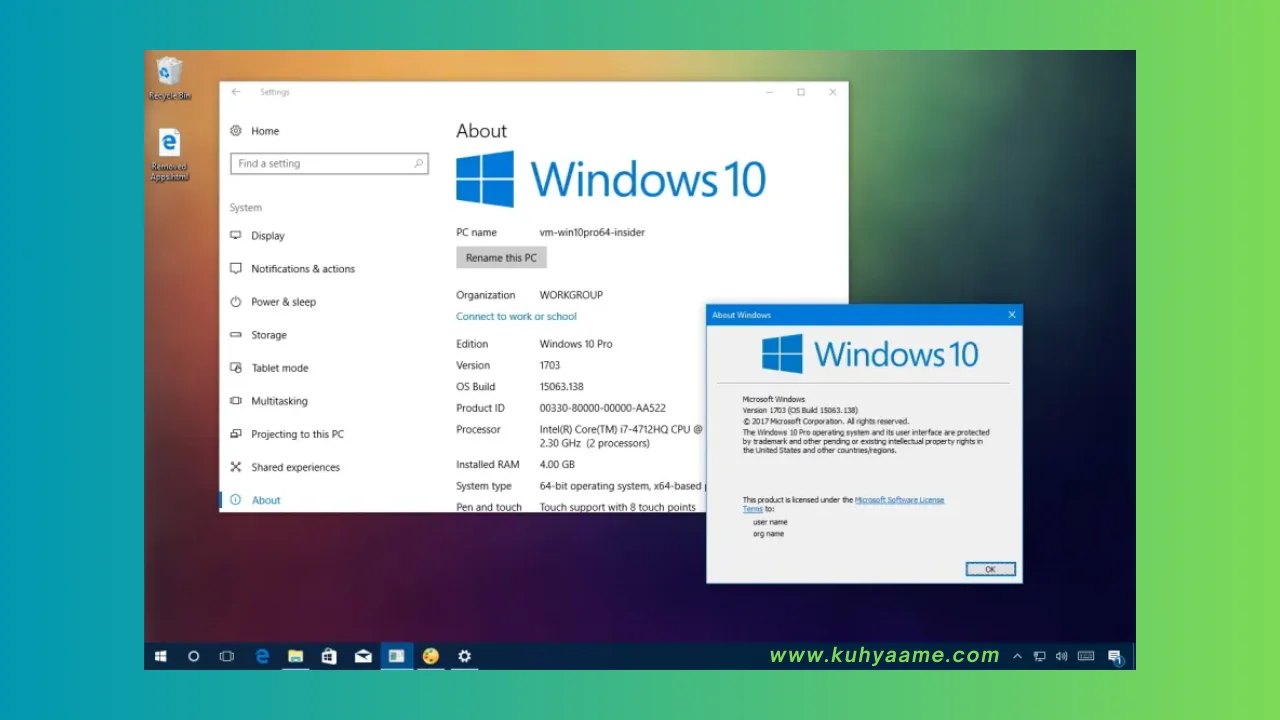The width and height of the screenshot is (1280, 720).
Task: Open Microsoft Store from taskbar
Action: (x=329, y=657)
